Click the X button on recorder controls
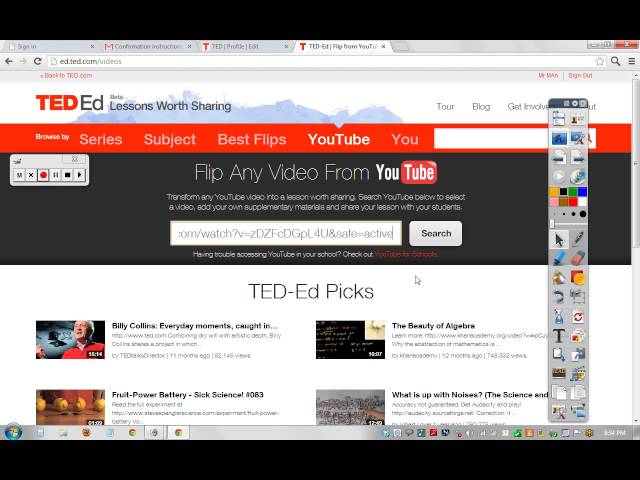 pos(31,175)
